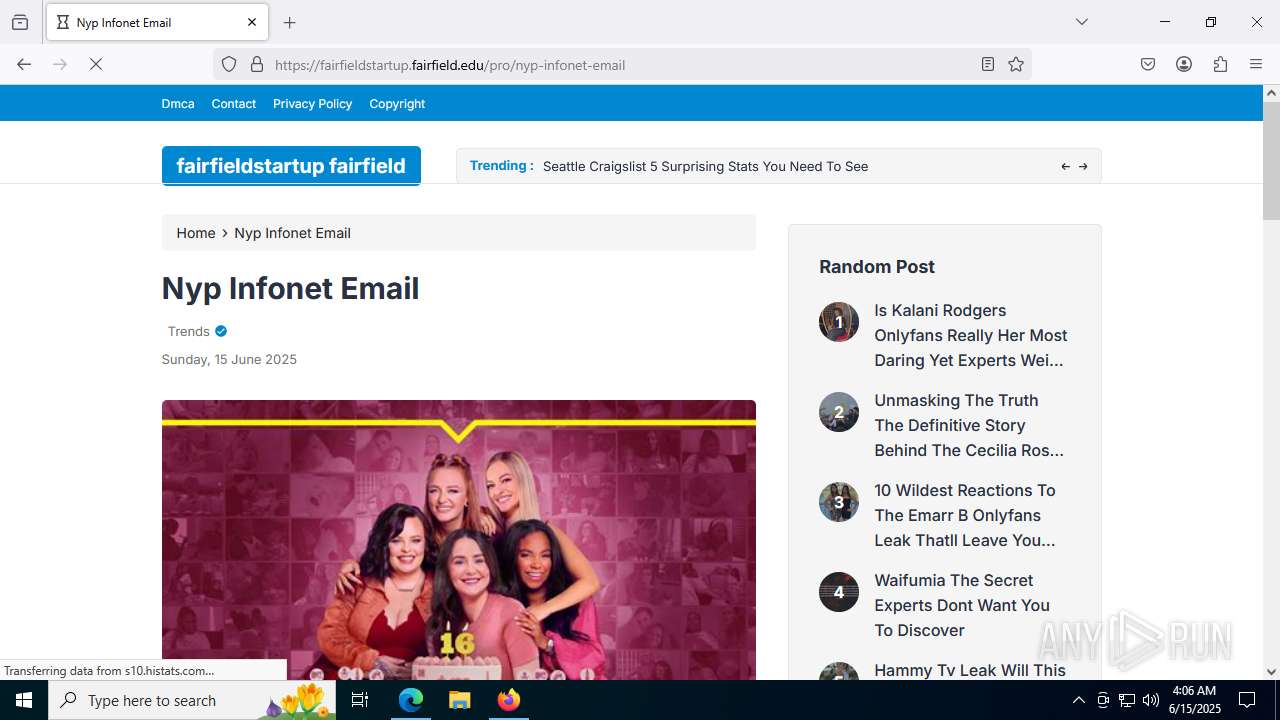This screenshot has height=720, width=1280.
Task: Show hidden system tray icons
Action: click(1078, 700)
